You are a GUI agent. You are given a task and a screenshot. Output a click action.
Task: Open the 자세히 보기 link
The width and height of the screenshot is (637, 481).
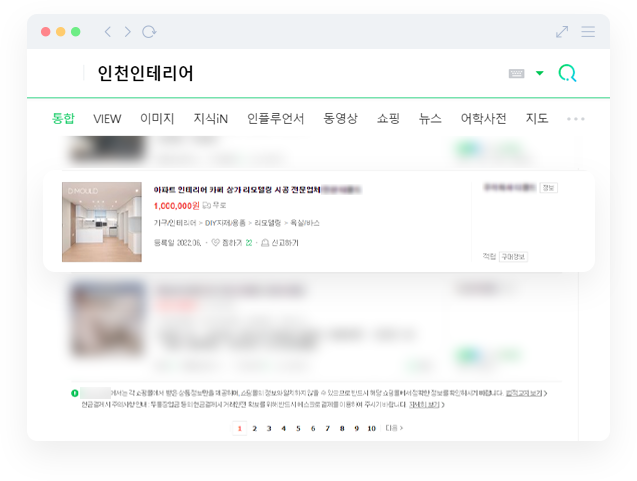(x=424, y=405)
